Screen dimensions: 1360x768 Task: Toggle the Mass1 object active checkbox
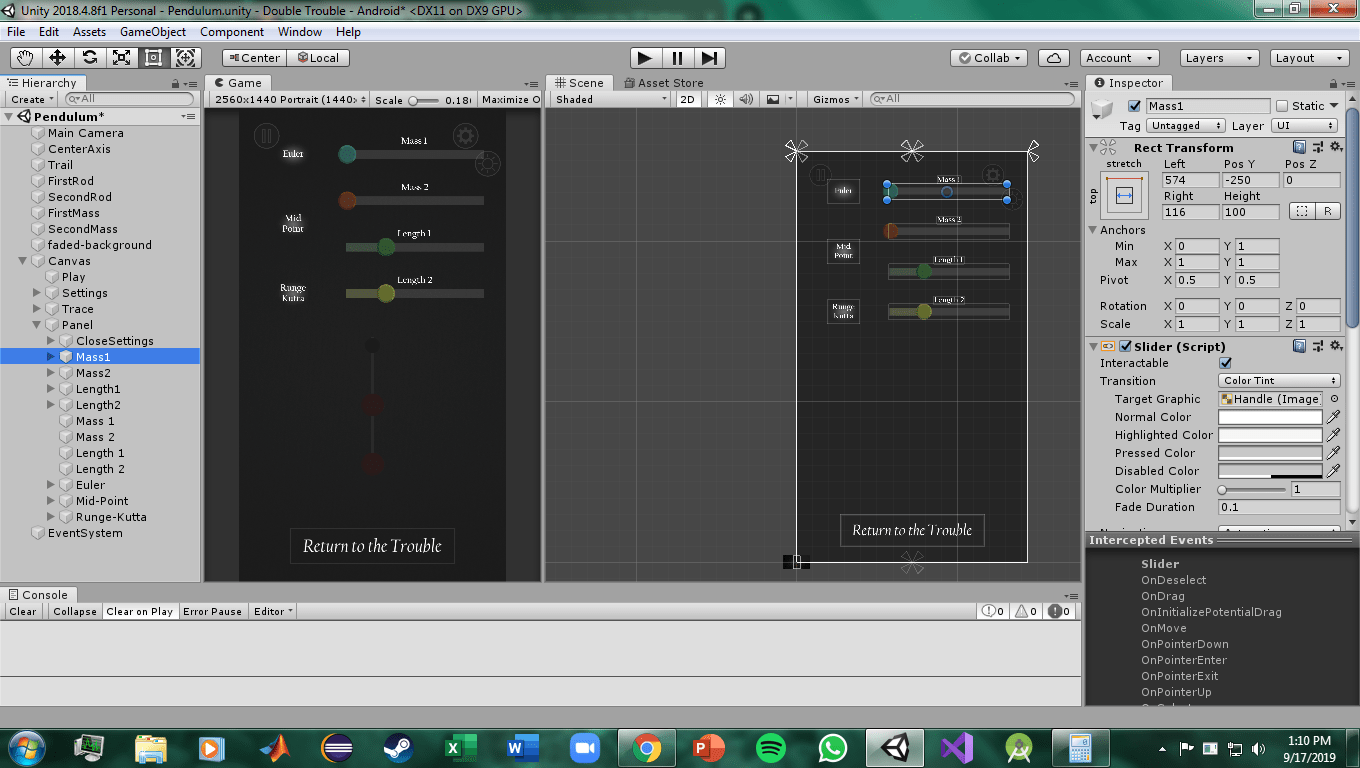coord(1134,106)
